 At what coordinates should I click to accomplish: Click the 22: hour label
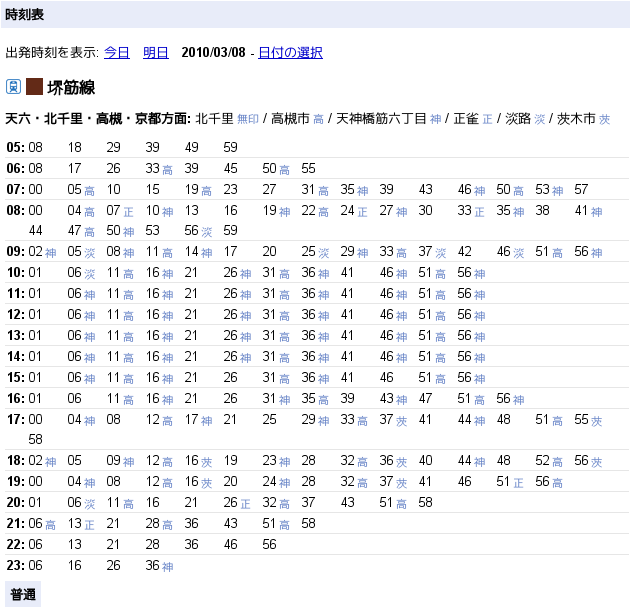point(16,545)
